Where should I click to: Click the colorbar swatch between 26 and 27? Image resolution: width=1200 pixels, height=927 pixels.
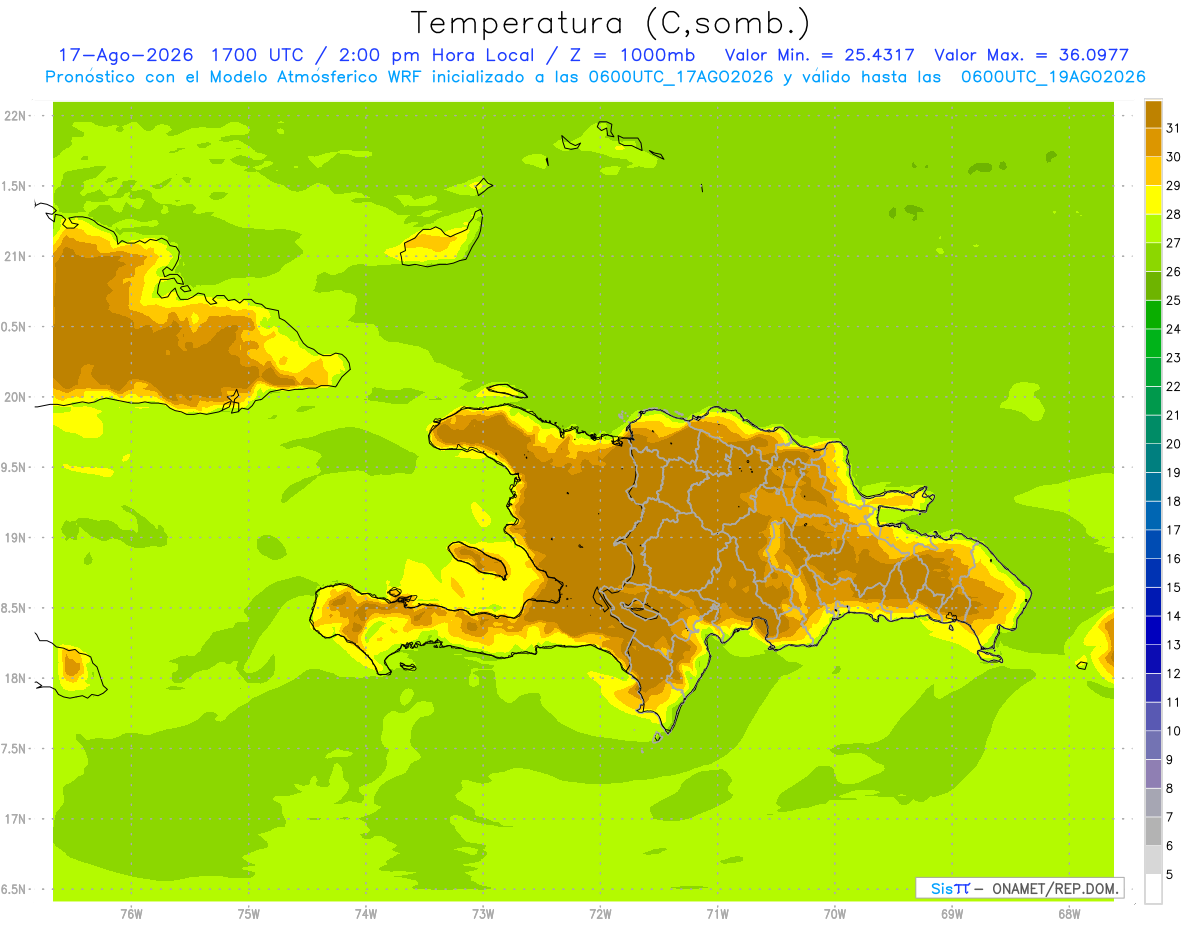pos(1152,257)
